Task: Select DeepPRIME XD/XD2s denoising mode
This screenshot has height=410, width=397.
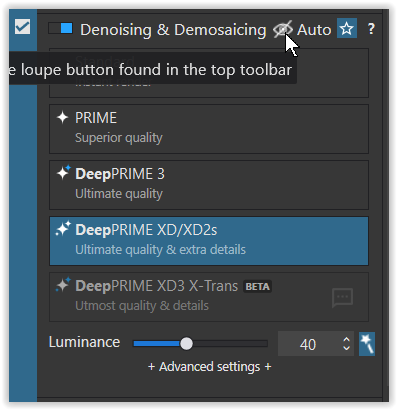Action: (209, 241)
